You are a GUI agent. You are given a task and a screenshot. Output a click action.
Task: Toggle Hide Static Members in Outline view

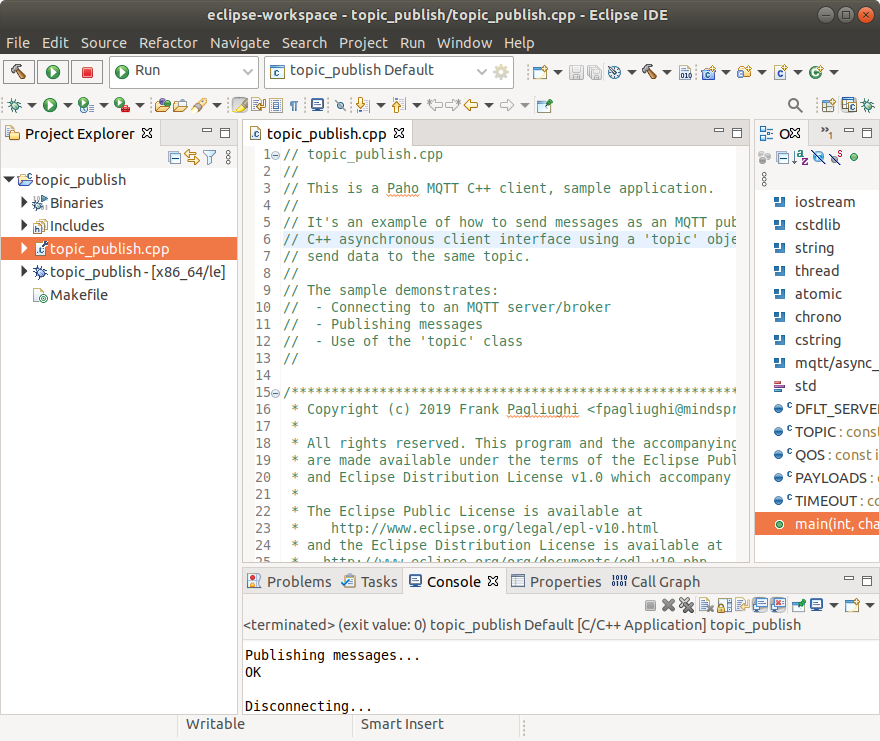click(x=836, y=158)
